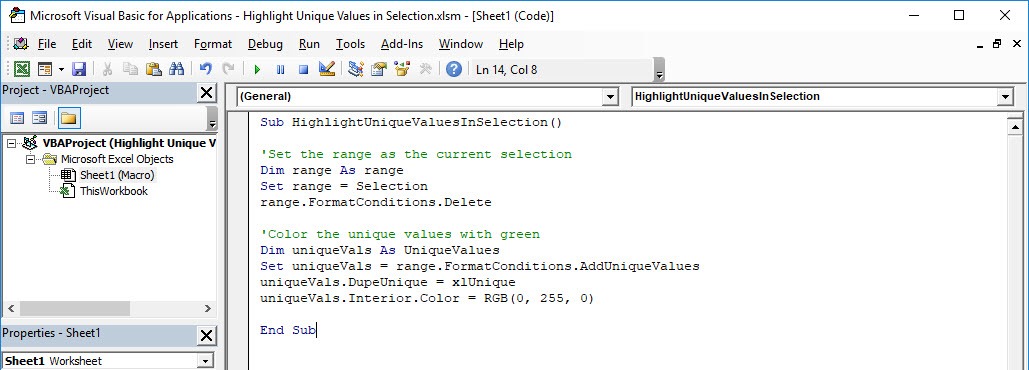Collapse the Microsoft Excel Objects folder
This screenshot has height=370, width=1029.
(x=30, y=159)
